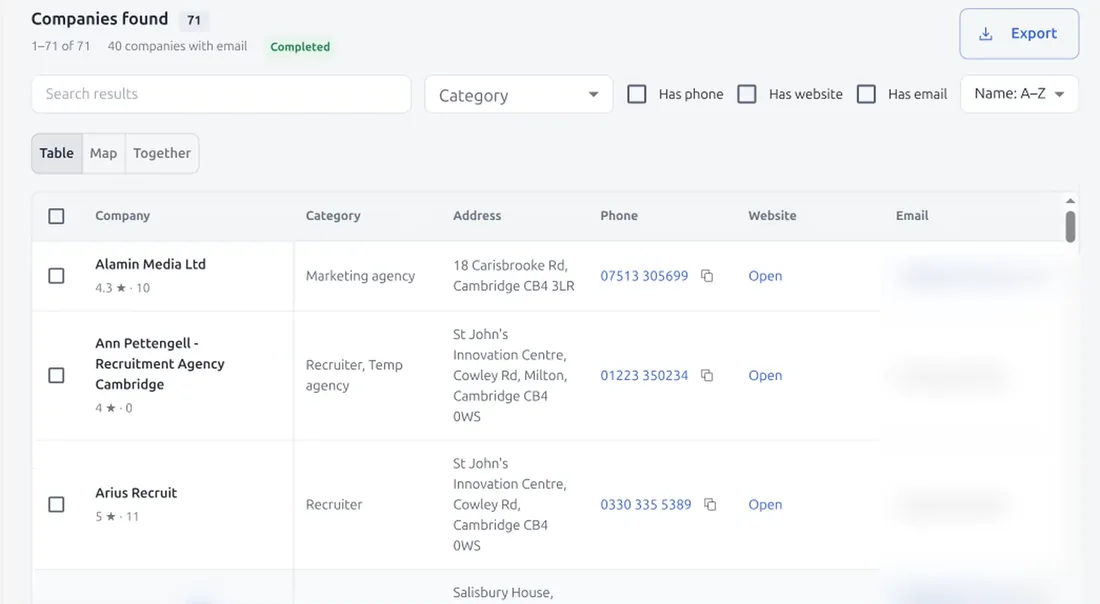Click the Alamin Media 4.3 star rating
Screen dimensions: 1100x604
[x=123, y=288]
